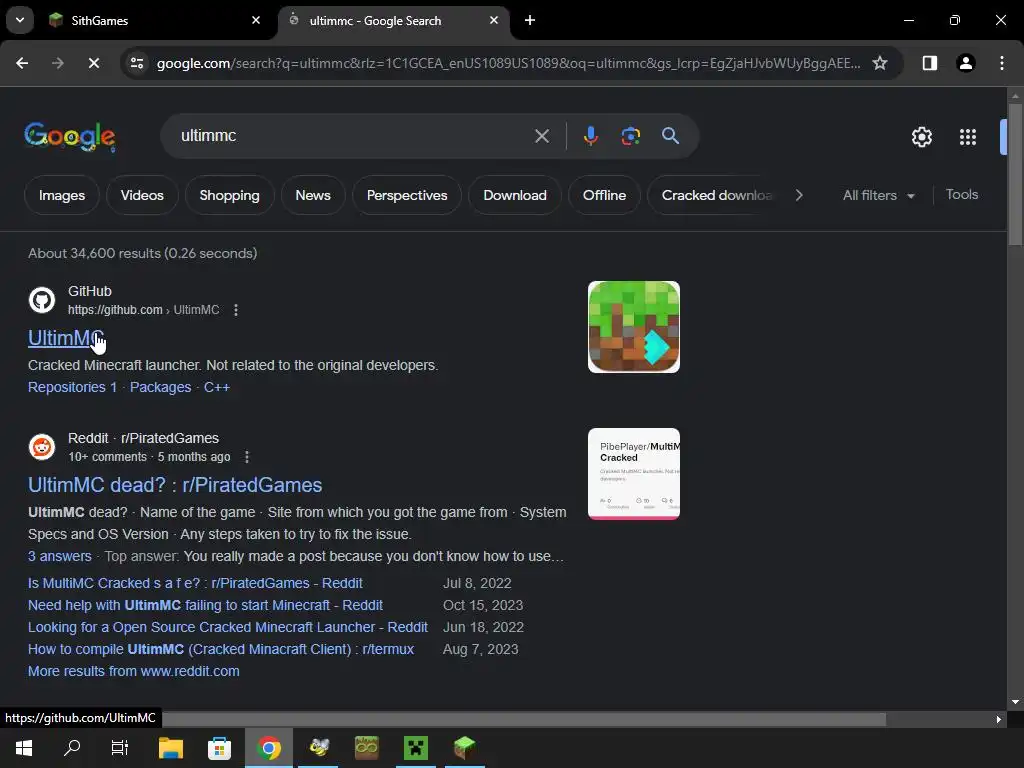Select the ultimmc Google Search tab
This screenshot has height=768, width=1024.
pyautogui.click(x=394, y=20)
